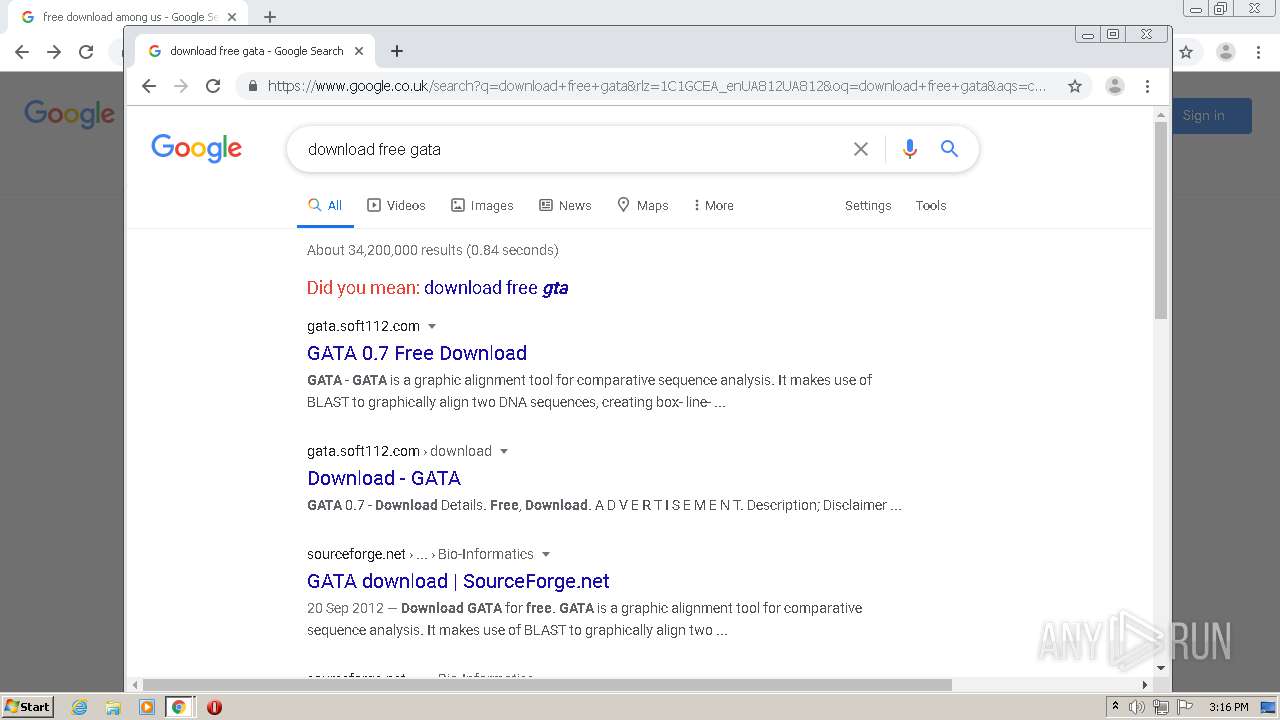The height and width of the screenshot is (720, 1280).
Task: Bookmark this page with the star icon
Action: coord(1075,86)
